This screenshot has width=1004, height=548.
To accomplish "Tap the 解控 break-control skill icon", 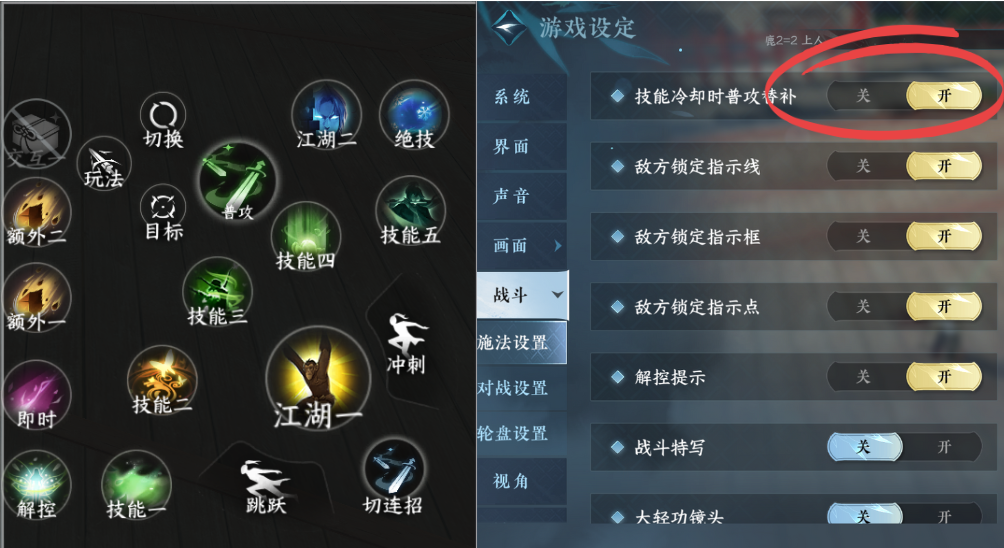I will pos(36,485).
